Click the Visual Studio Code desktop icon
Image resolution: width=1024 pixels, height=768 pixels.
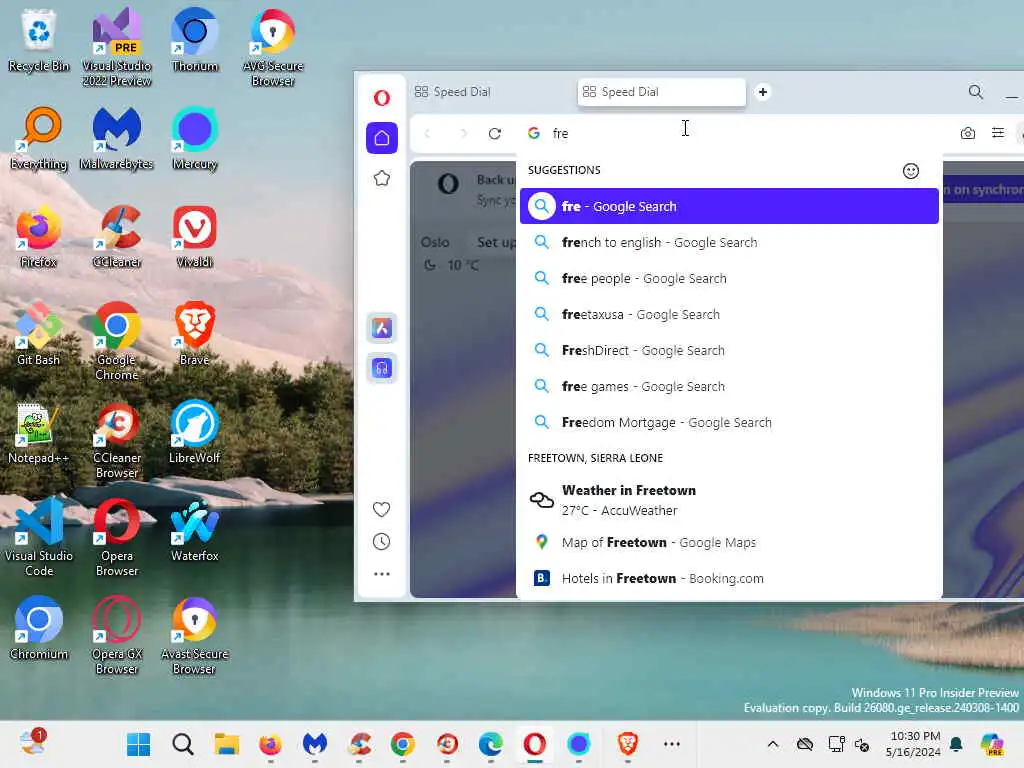click(x=39, y=537)
